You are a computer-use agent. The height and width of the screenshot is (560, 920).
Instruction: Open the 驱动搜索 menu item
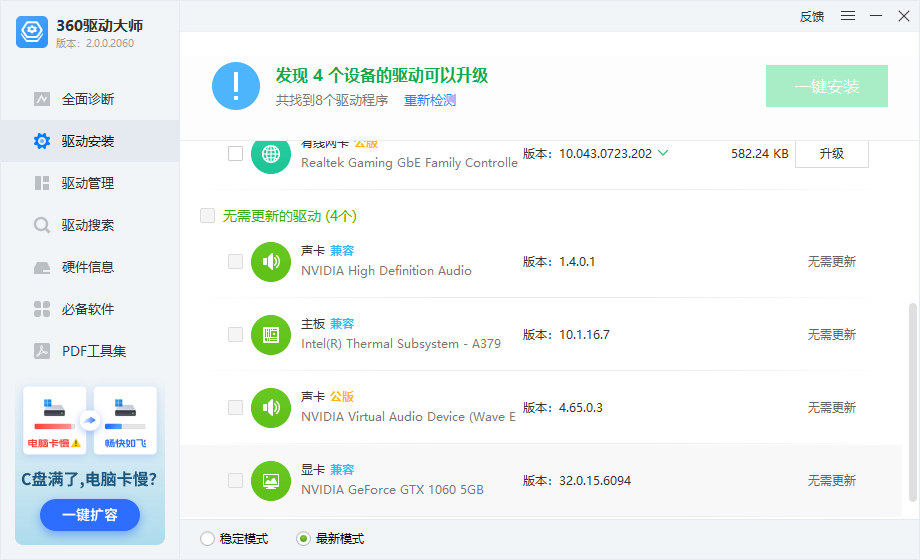(90, 225)
